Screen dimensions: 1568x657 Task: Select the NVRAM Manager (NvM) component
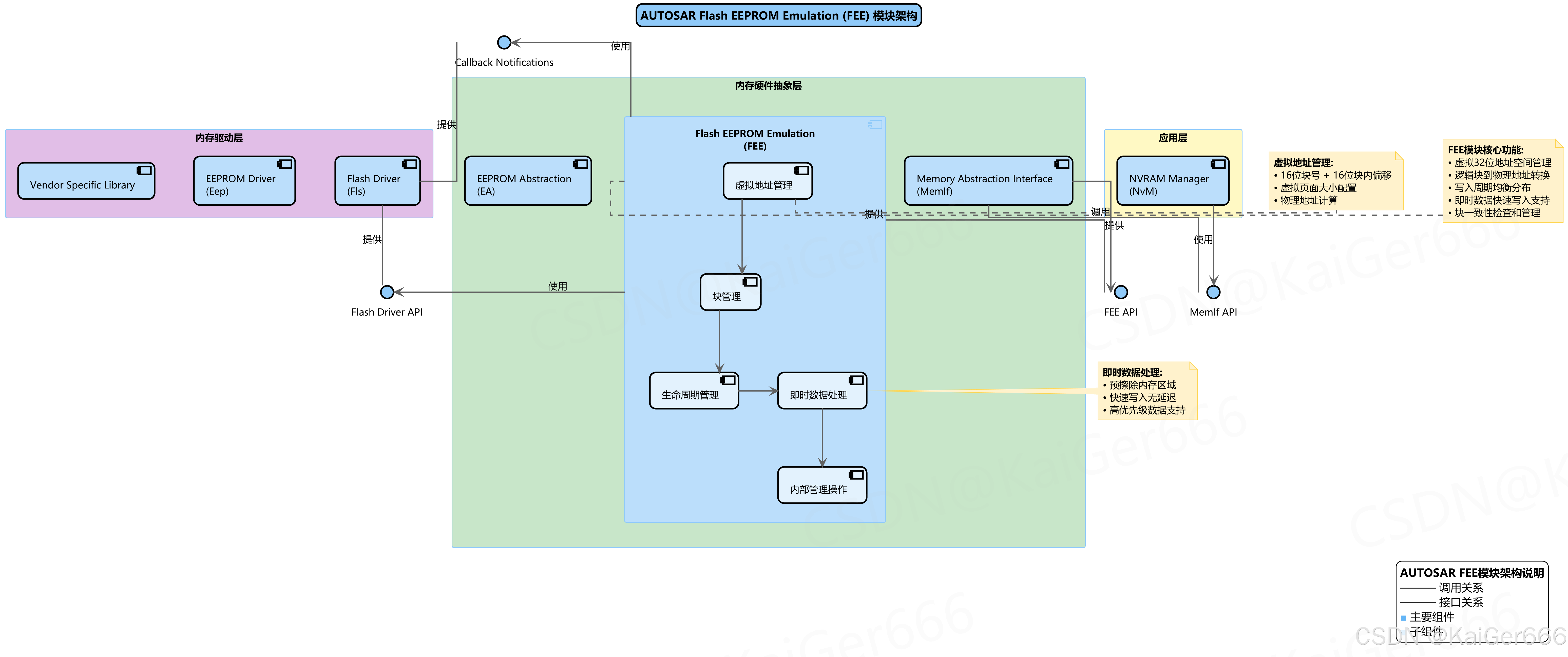[x=1173, y=181]
